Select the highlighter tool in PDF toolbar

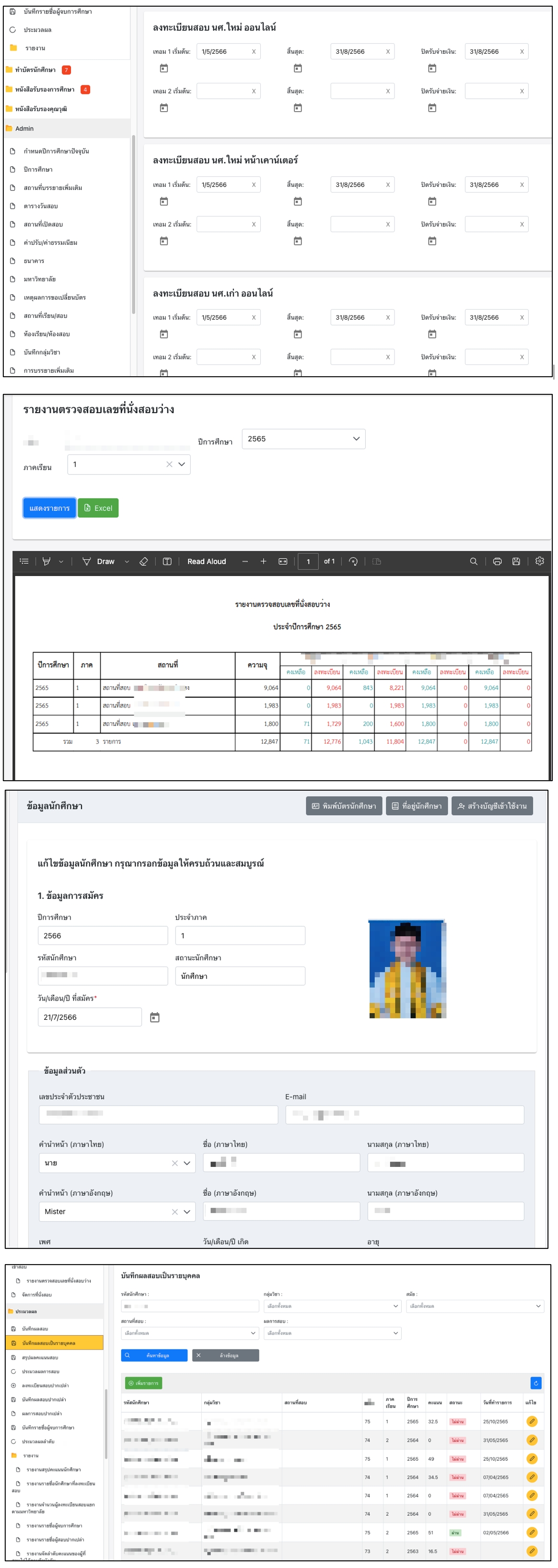[x=46, y=561]
